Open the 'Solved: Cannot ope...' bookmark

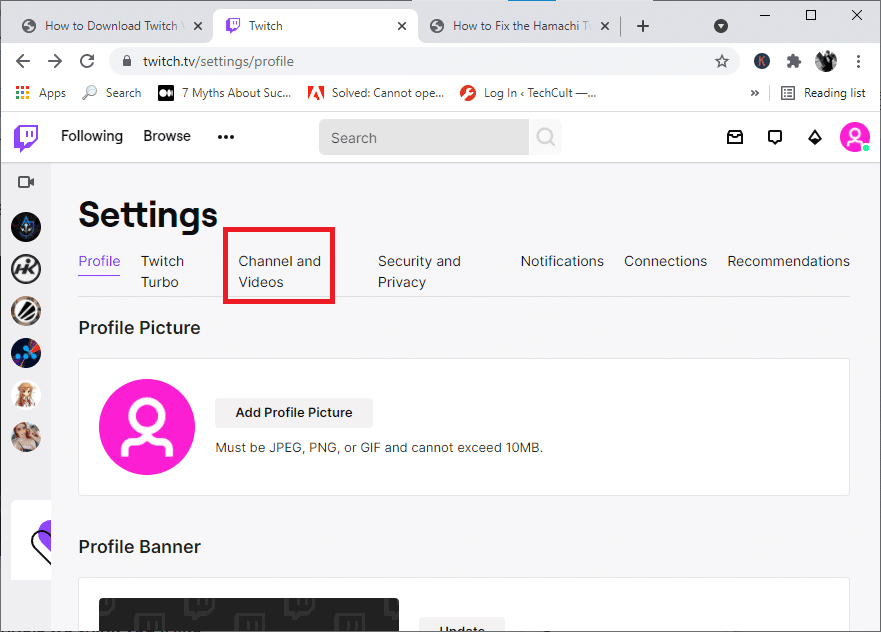pyautogui.click(x=376, y=93)
